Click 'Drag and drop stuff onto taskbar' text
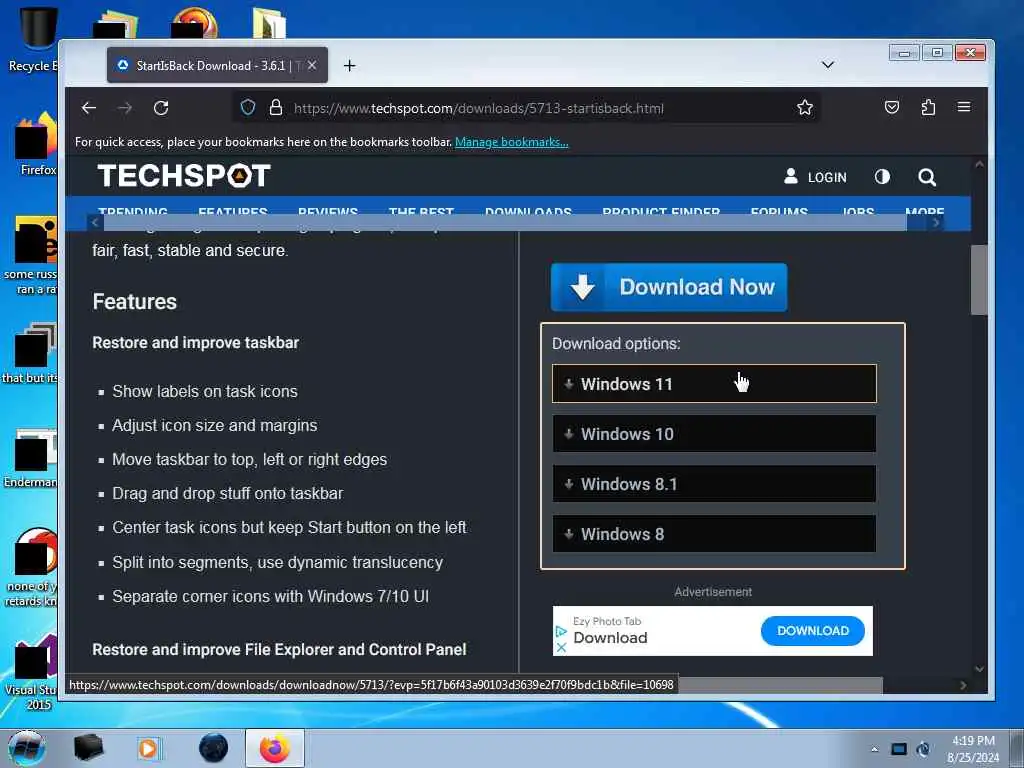 (x=227, y=494)
